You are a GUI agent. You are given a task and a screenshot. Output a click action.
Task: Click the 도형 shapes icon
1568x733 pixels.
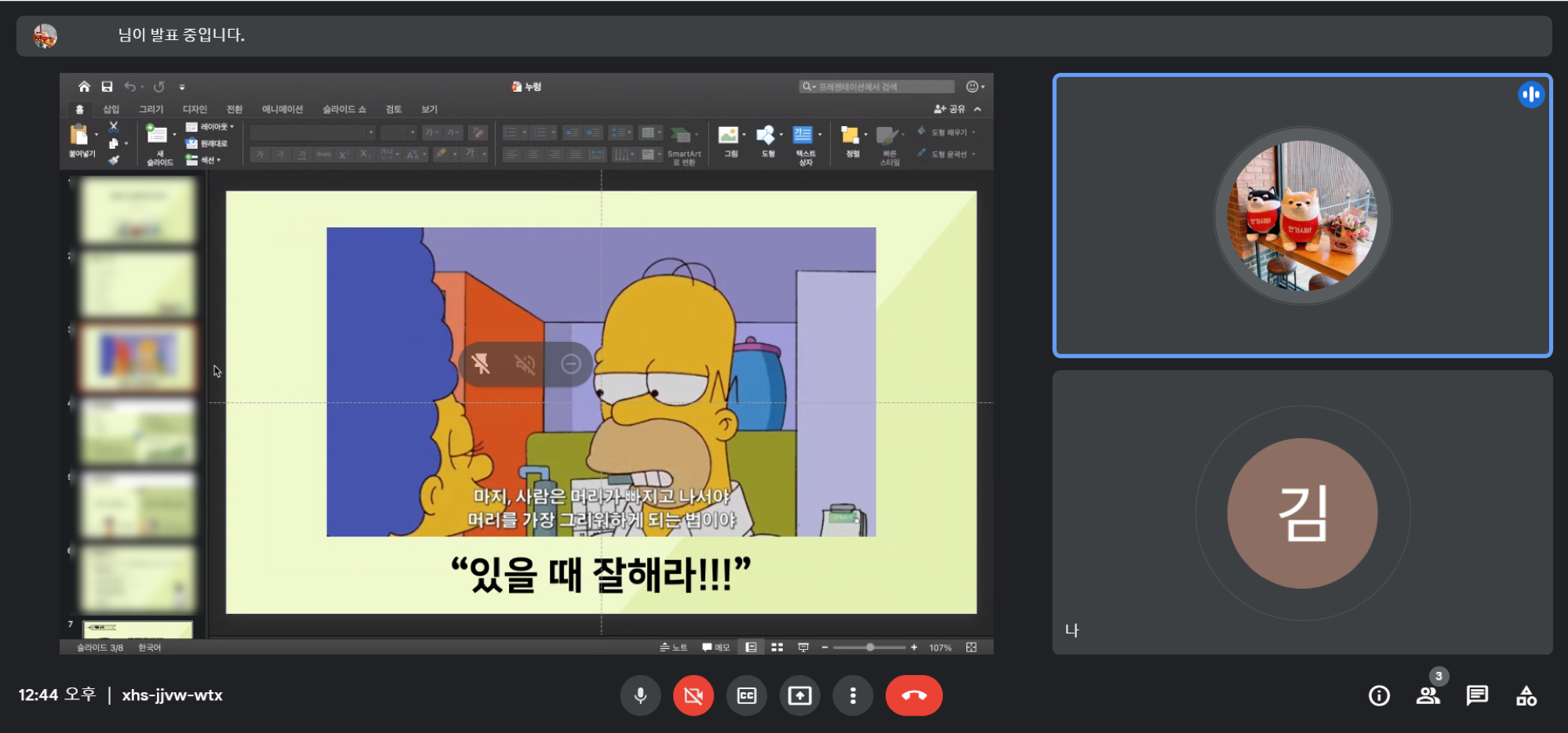point(766,136)
